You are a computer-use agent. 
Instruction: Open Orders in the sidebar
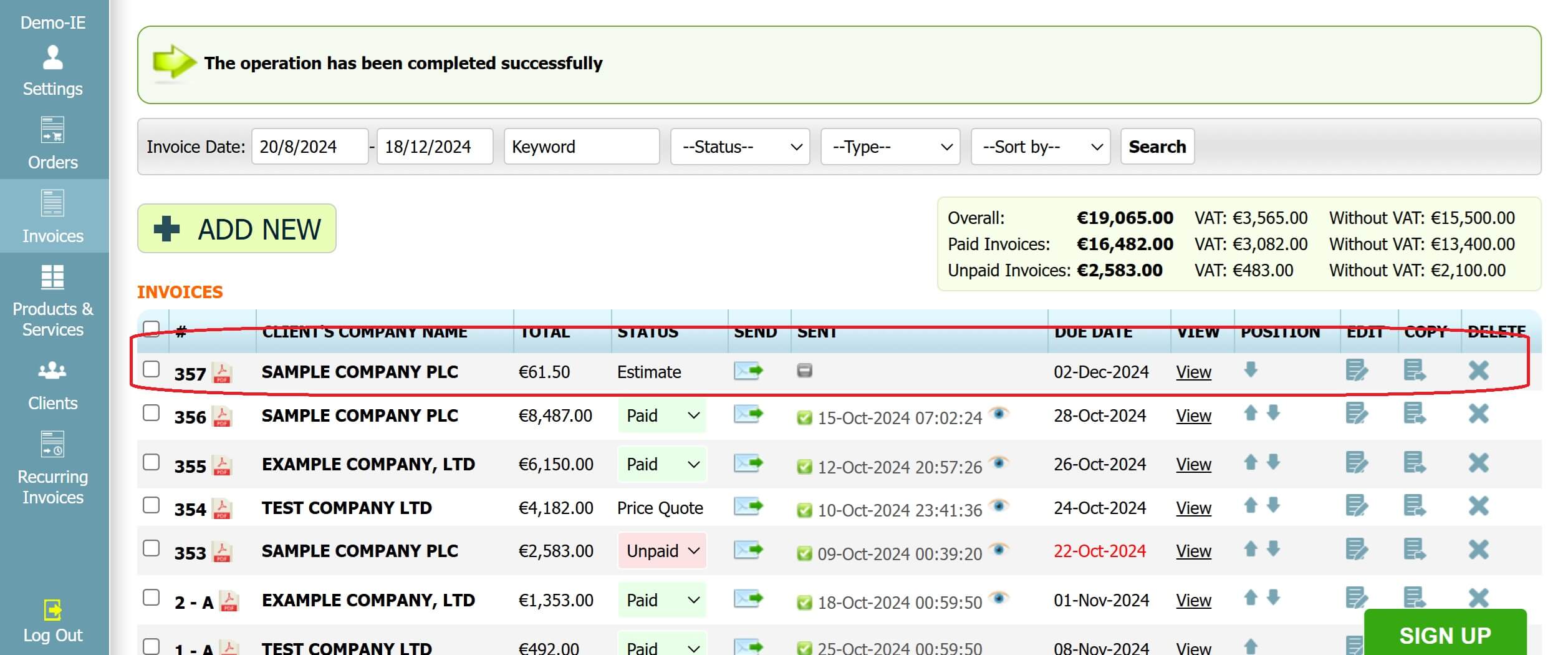(53, 144)
